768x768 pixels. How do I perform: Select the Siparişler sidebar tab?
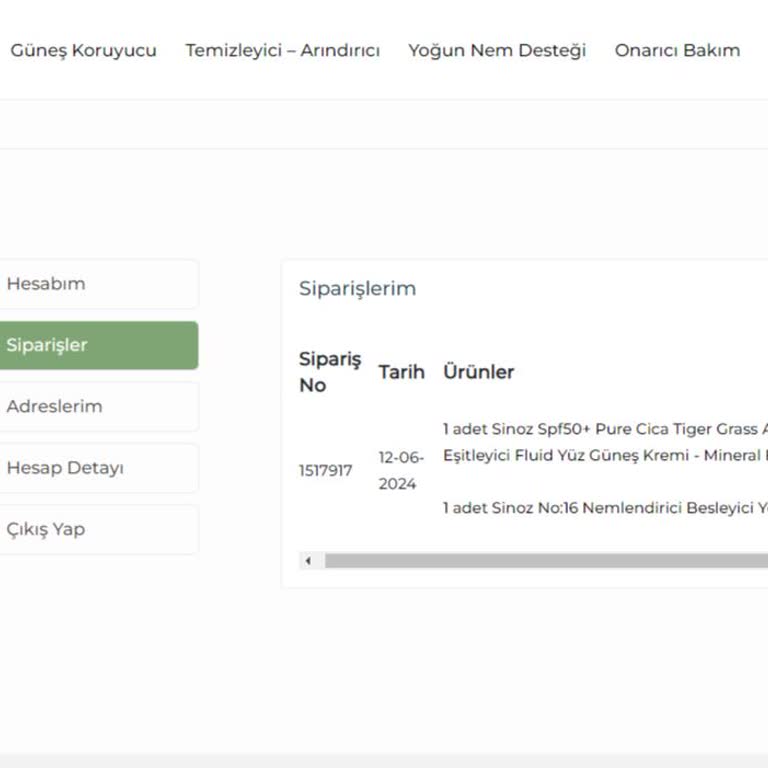tap(47, 345)
